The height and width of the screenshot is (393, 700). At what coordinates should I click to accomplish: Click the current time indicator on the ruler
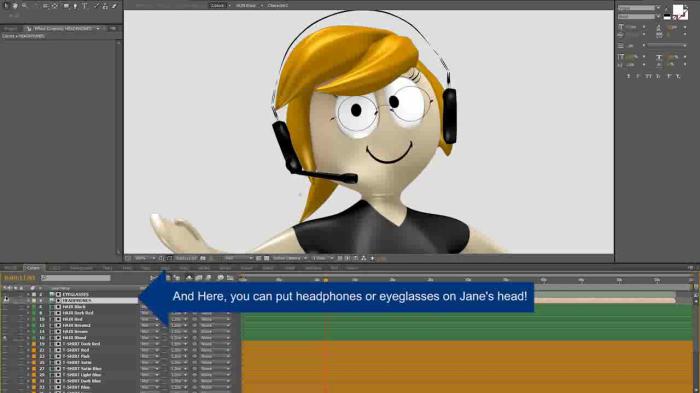pos(325,280)
